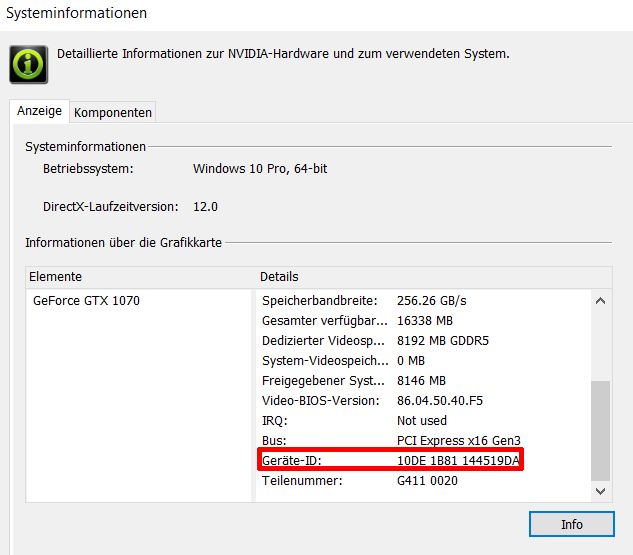Click the vertical scrollbar thumb
Image resolution: width=633 pixels, height=555 pixels.
coord(600,430)
